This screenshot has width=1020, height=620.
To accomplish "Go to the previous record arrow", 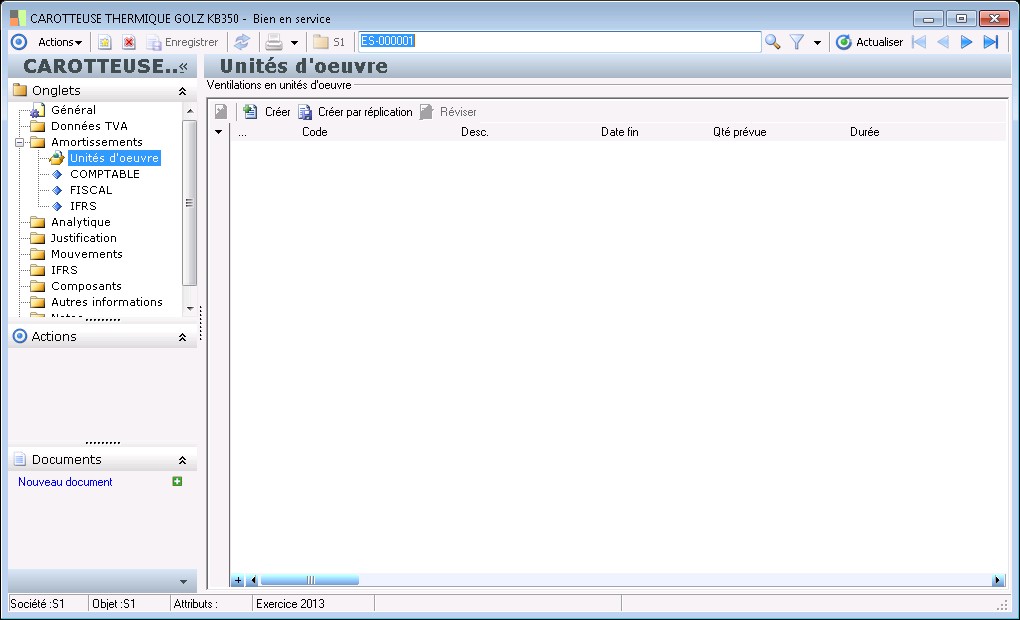I will [943, 42].
